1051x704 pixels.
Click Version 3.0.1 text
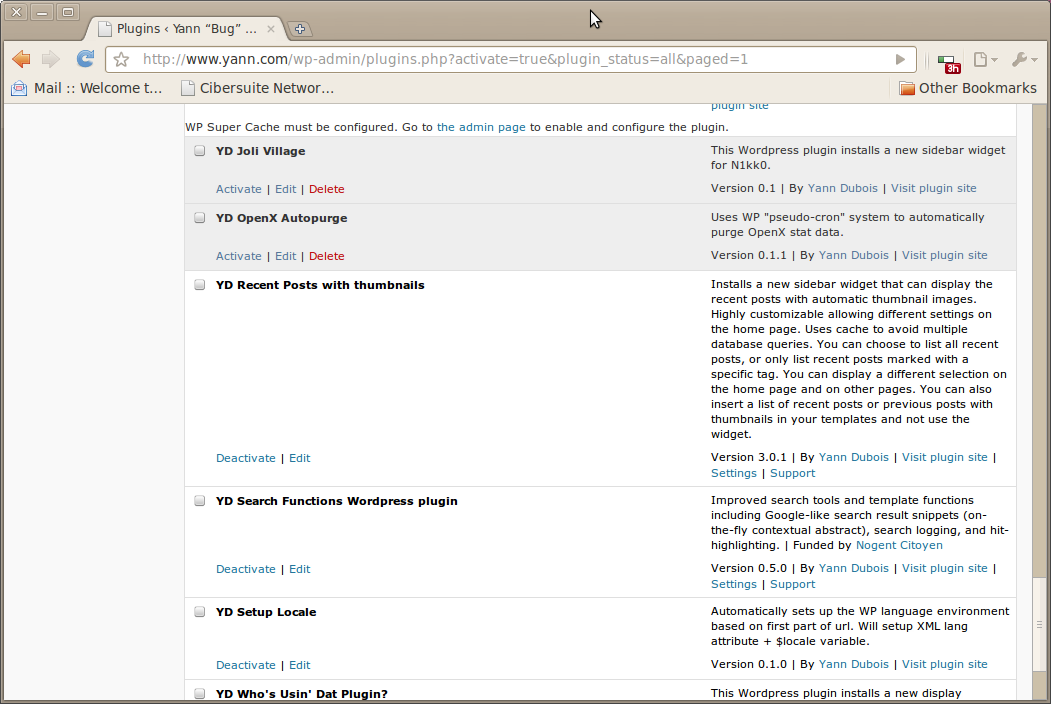click(x=749, y=457)
